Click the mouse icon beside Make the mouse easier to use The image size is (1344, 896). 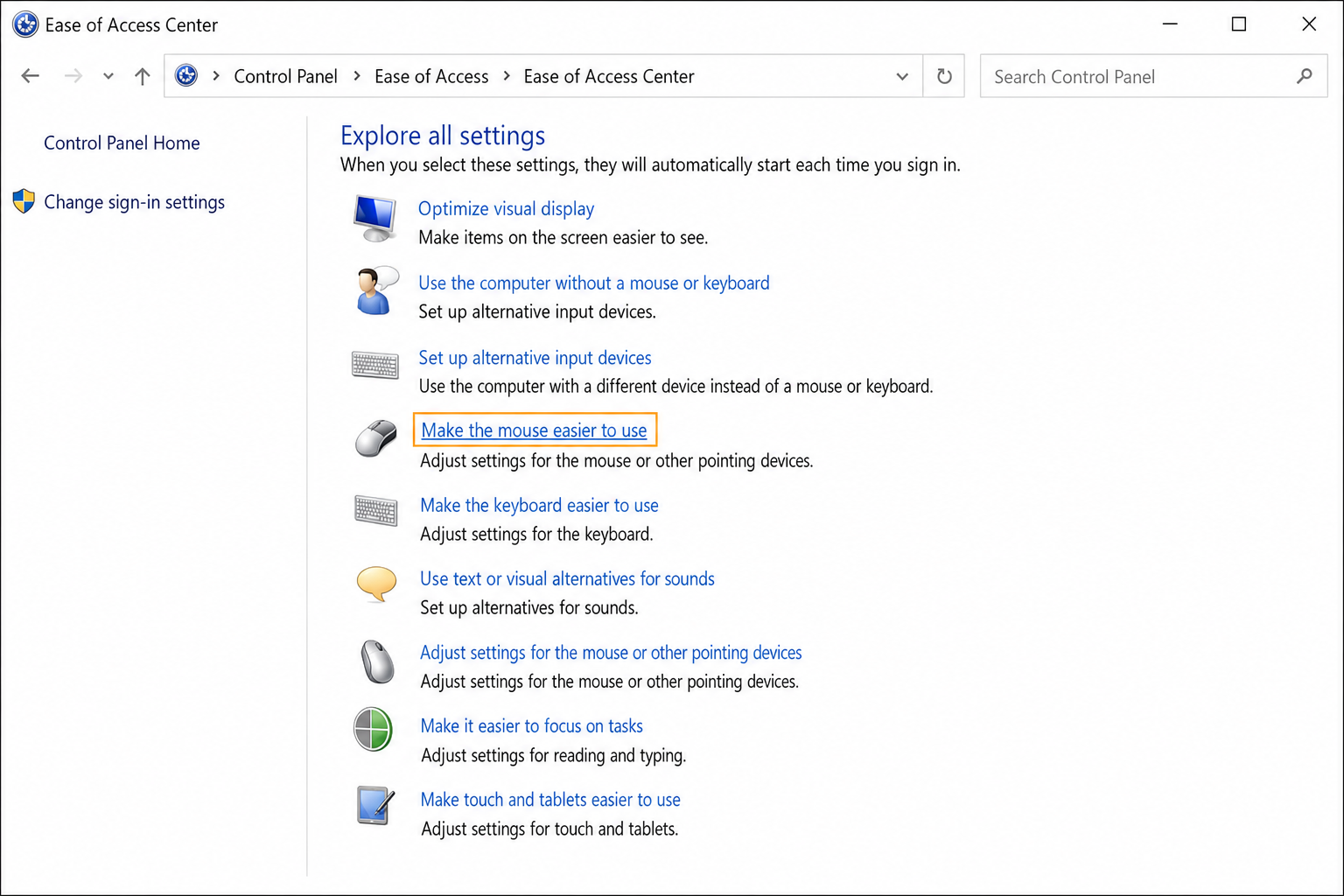tap(376, 437)
